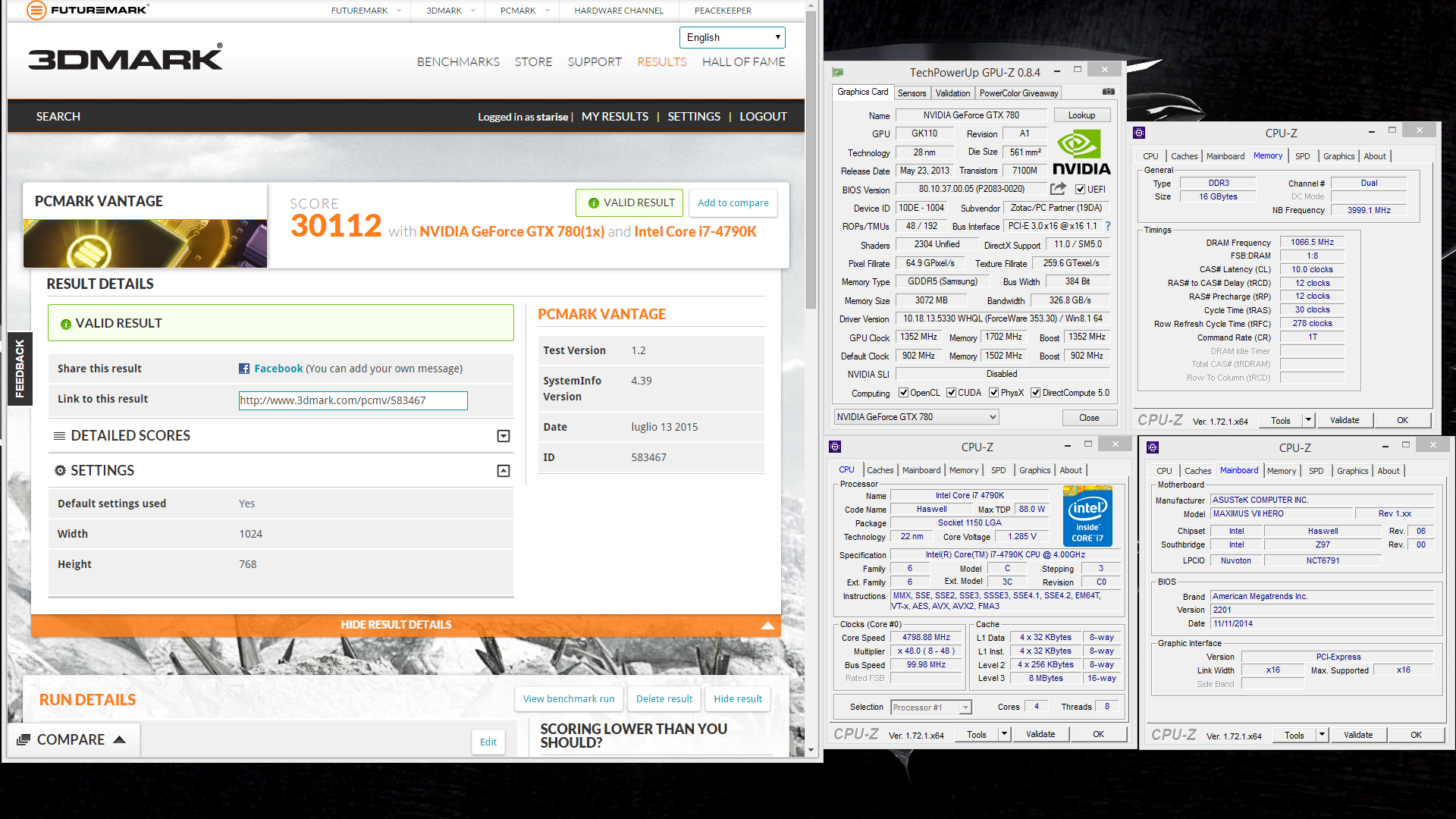The height and width of the screenshot is (819, 1456).
Task: Open the English language dropdown
Action: tap(732, 37)
